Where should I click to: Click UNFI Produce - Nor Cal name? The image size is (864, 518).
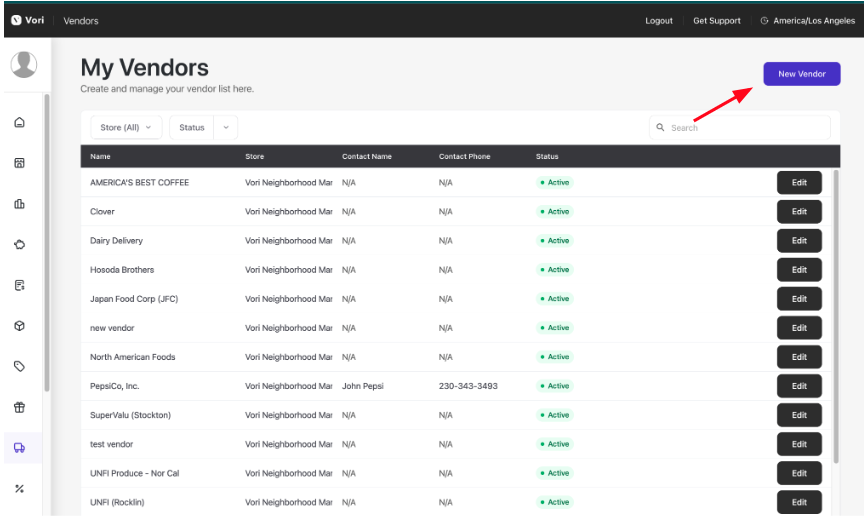pos(134,473)
